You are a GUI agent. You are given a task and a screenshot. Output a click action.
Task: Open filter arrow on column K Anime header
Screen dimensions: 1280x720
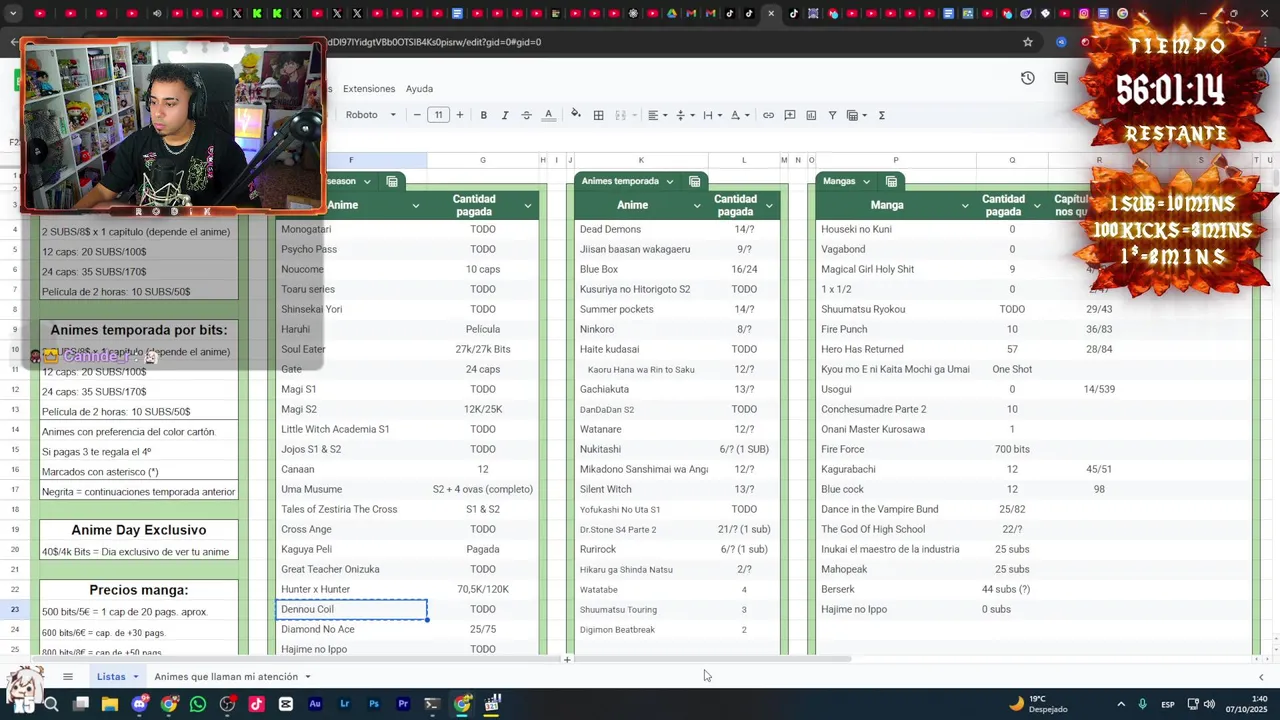[697, 206]
